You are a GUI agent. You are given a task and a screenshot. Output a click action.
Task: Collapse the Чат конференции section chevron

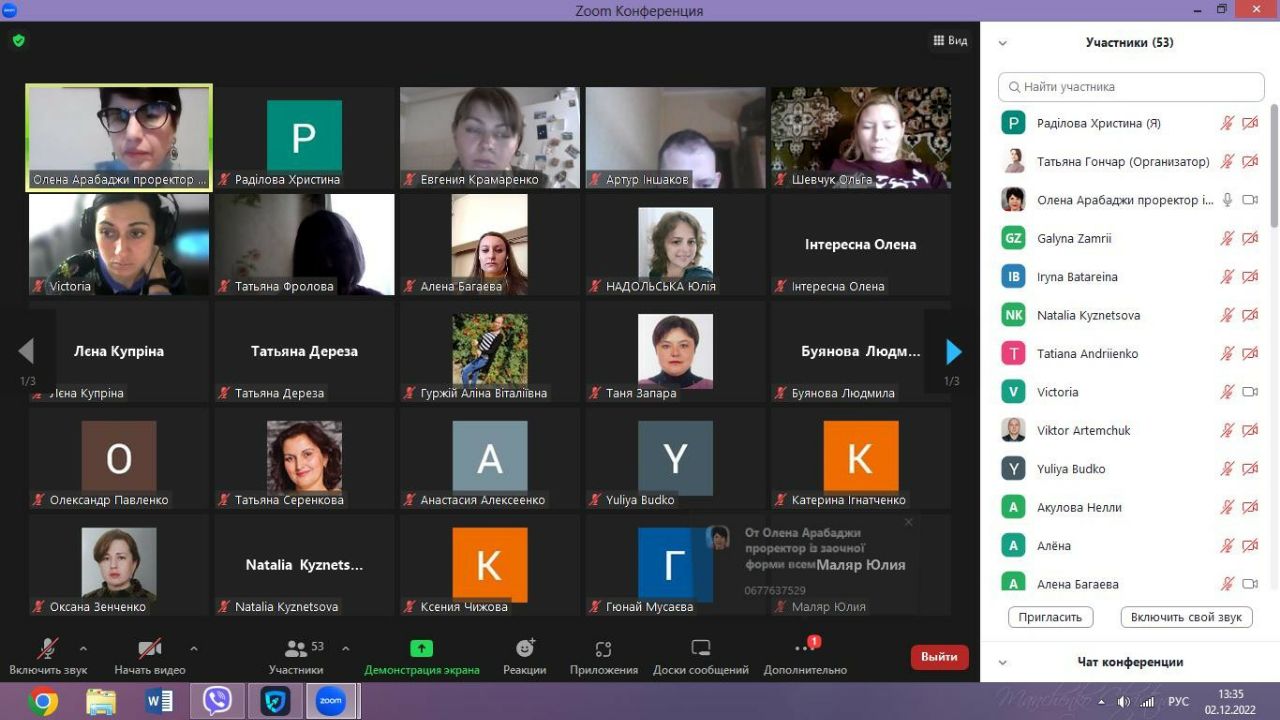[x=1003, y=662]
